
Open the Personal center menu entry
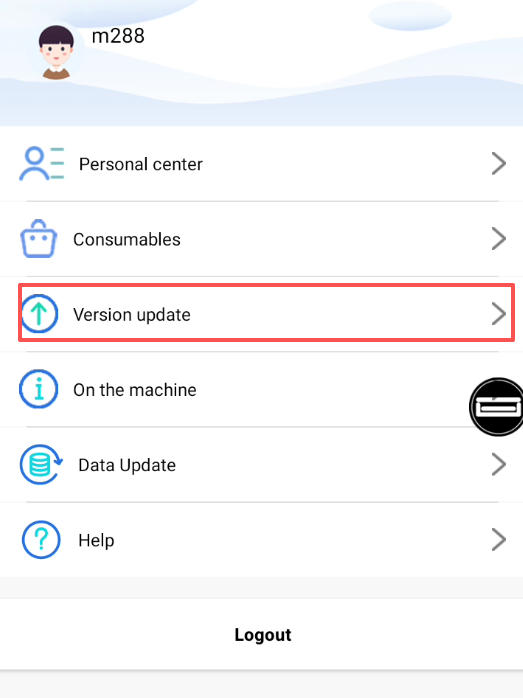tap(261, 163)
